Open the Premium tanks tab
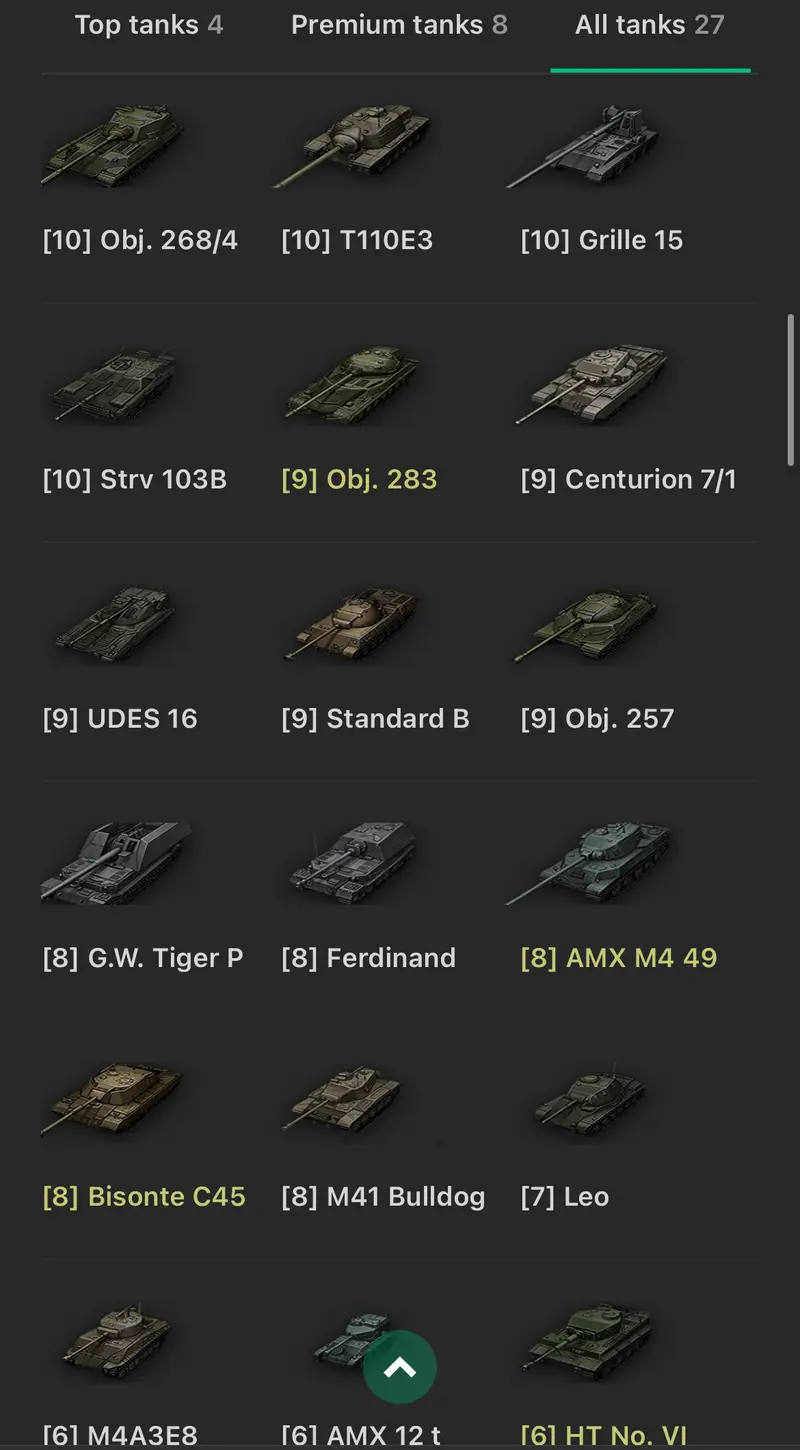800x1450 pixels. pos(399,25)
